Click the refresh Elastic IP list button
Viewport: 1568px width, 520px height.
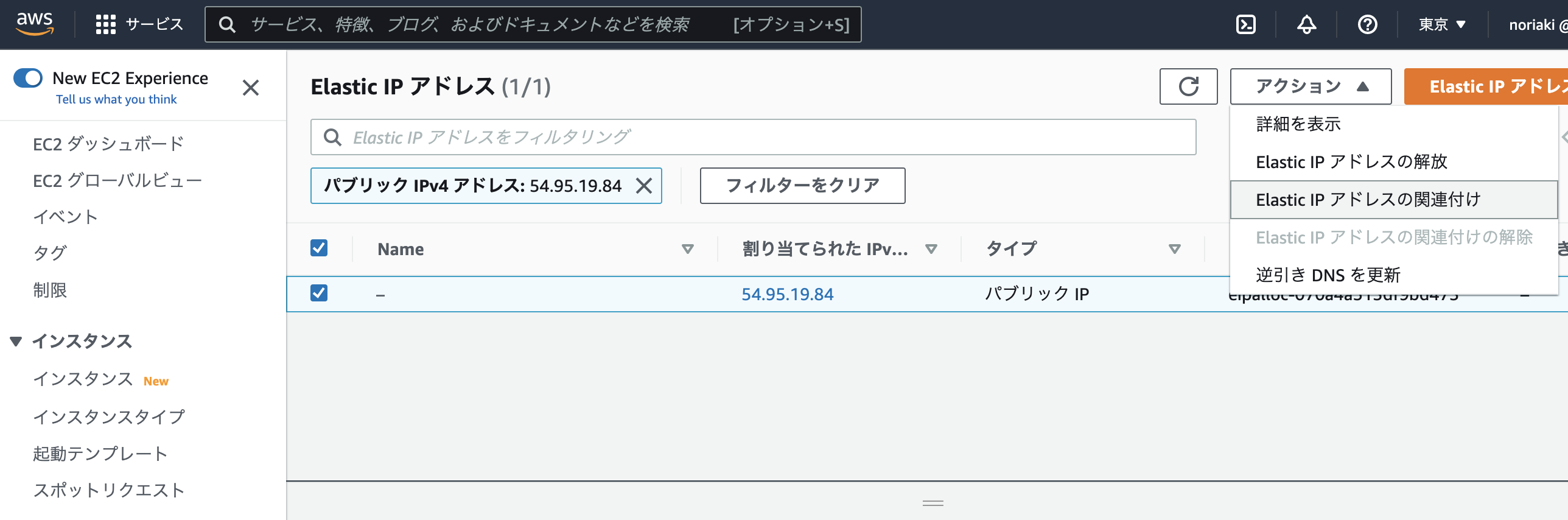tap(1188, 86)
